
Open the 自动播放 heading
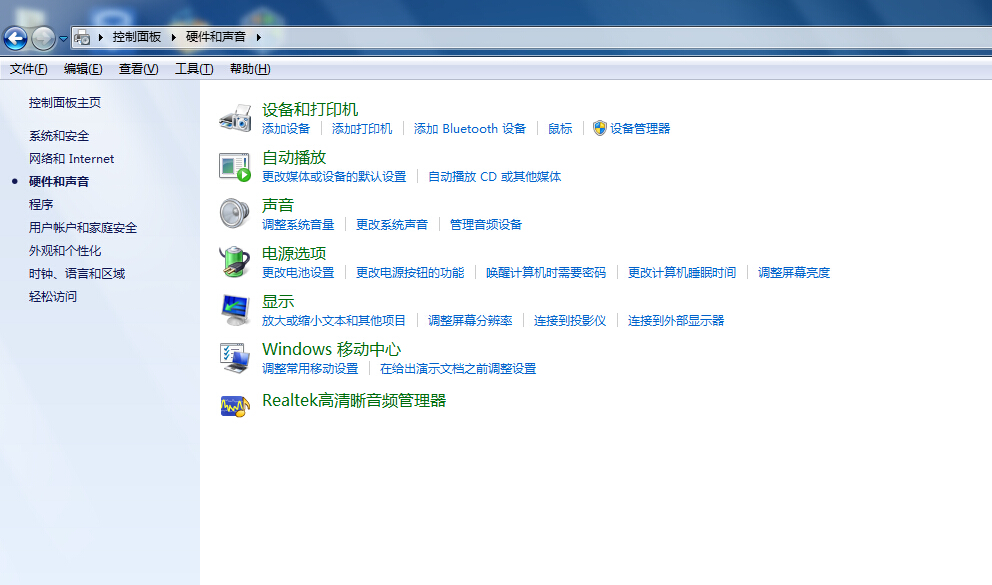tap(294, 157)
